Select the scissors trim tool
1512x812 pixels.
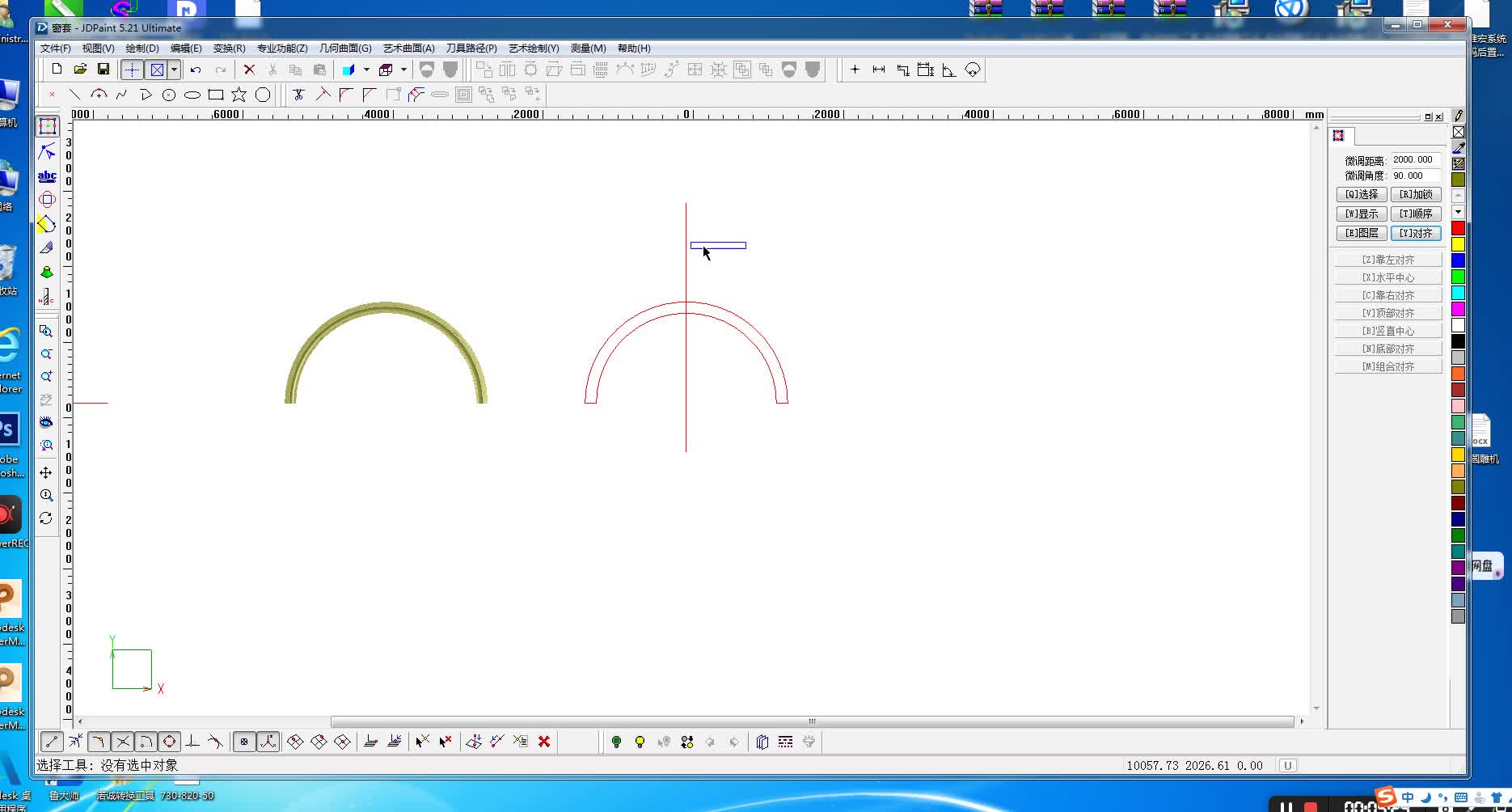(x=298, y=95)
